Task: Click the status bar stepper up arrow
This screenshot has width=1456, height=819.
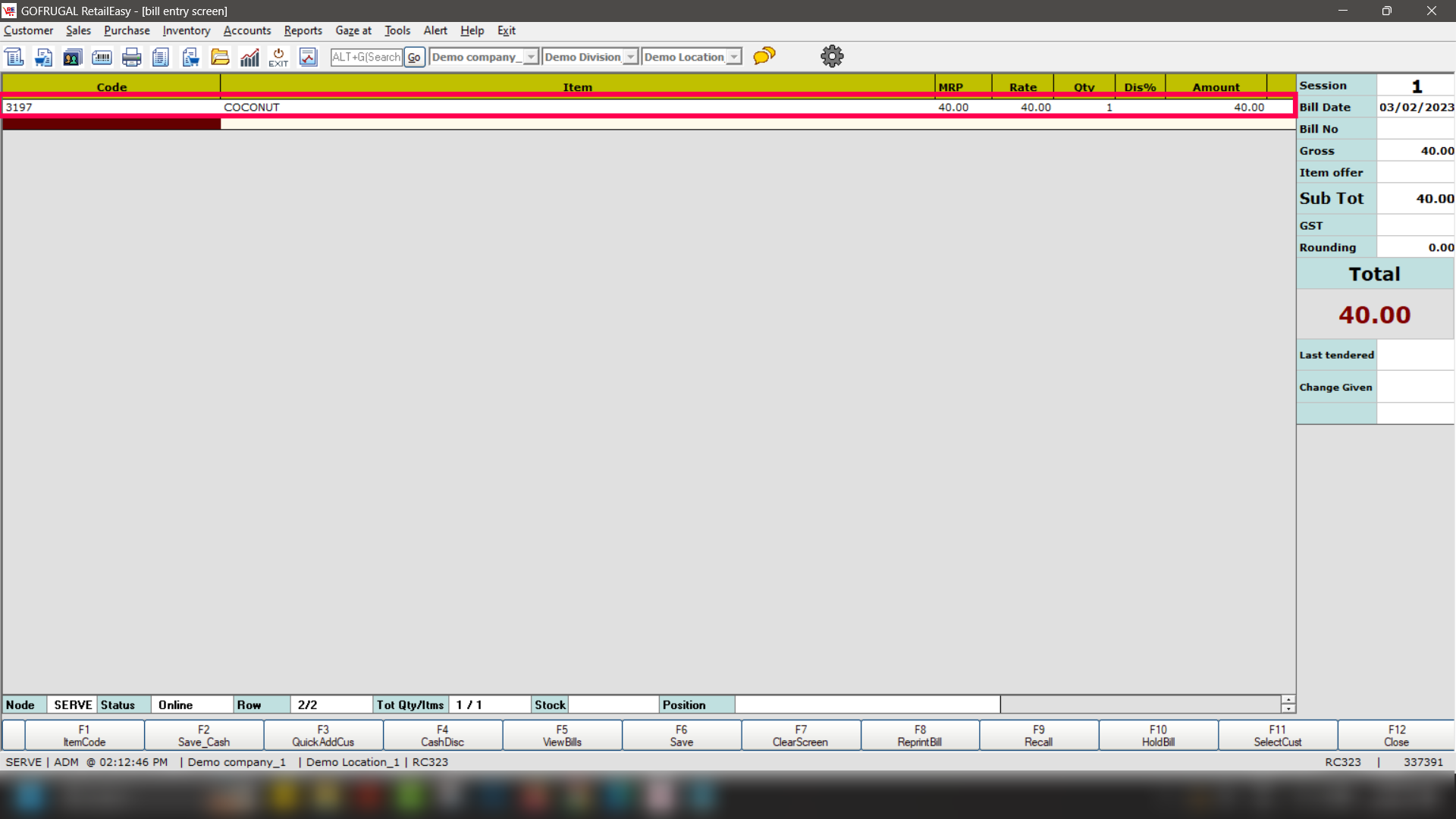Action: coord(1288,699)
